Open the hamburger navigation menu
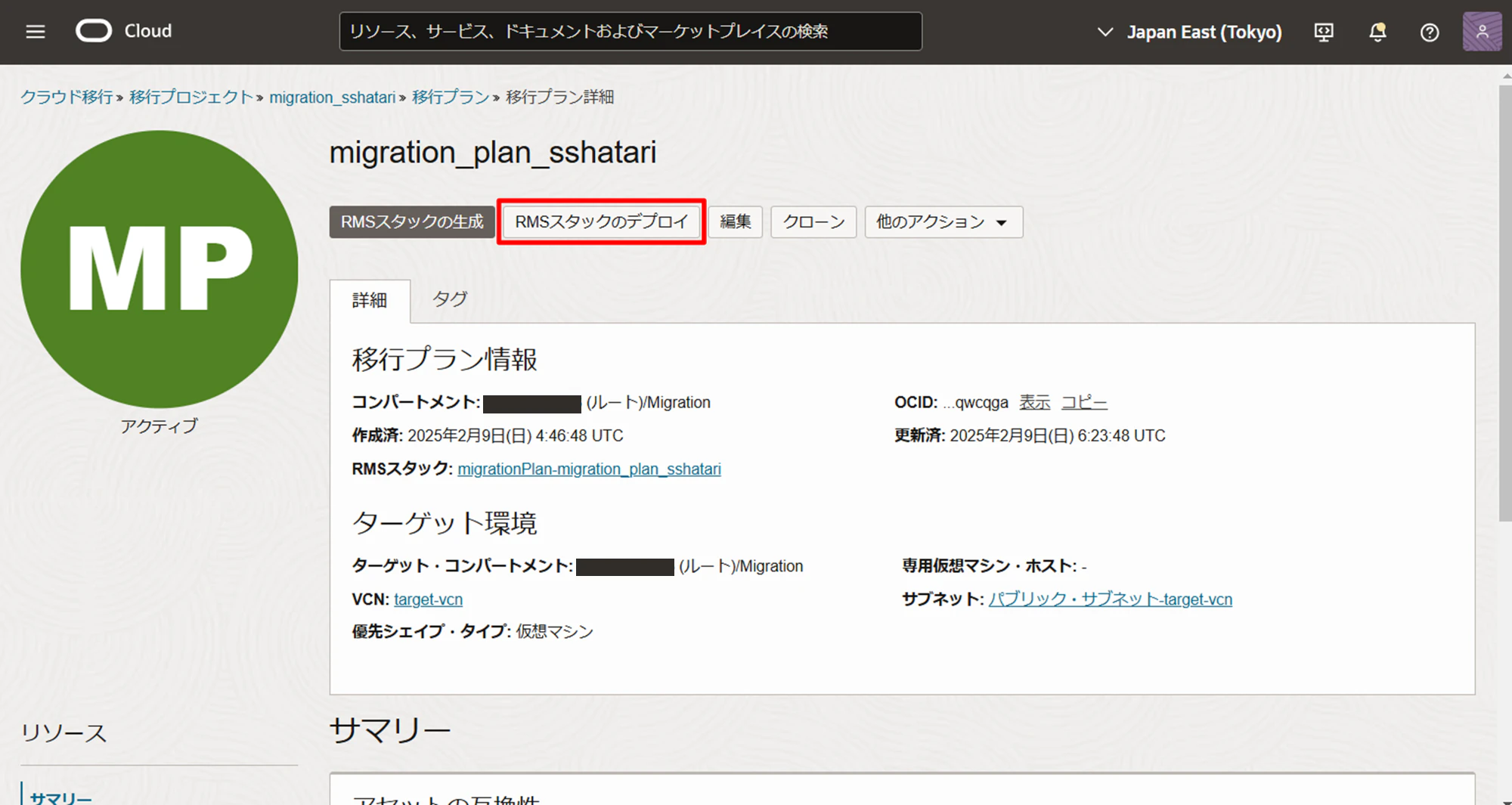Image resolution: width=1512 pixels, height=805 pixels. [36, 32]
